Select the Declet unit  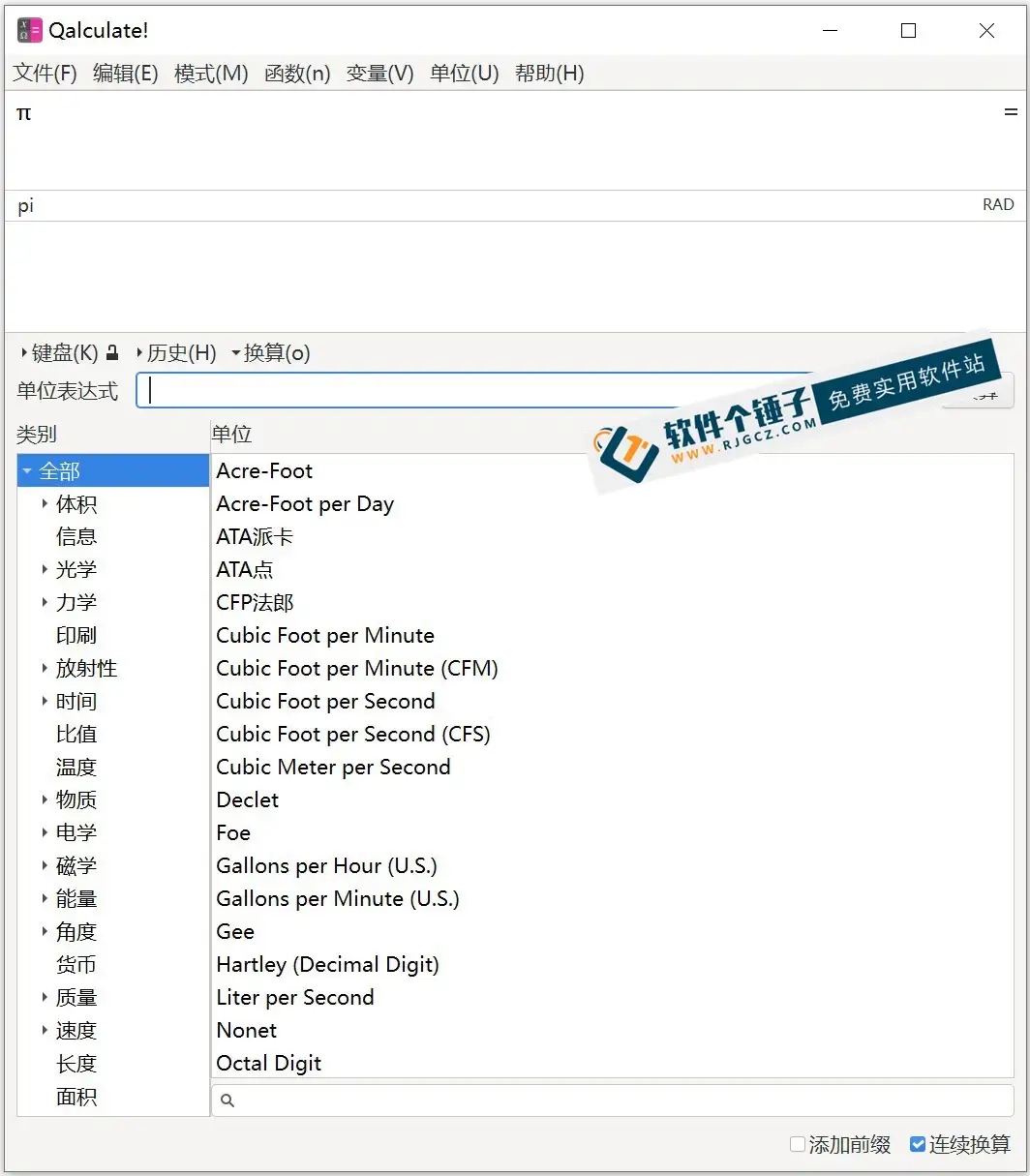pyautogui.click(x=613, y=800)
